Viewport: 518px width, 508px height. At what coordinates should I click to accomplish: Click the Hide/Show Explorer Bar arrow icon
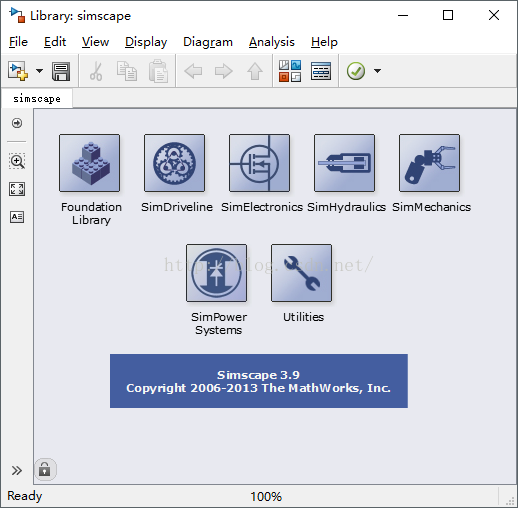pyautogui.click(x=17, y=123)
